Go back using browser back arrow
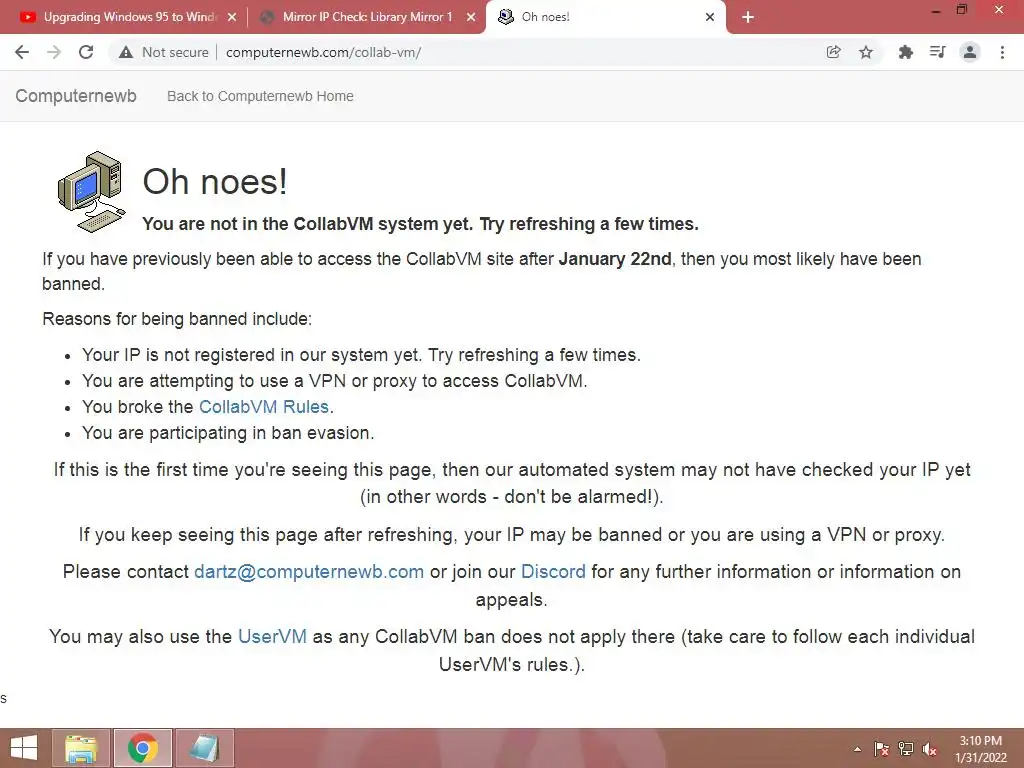 coord(22,52)
